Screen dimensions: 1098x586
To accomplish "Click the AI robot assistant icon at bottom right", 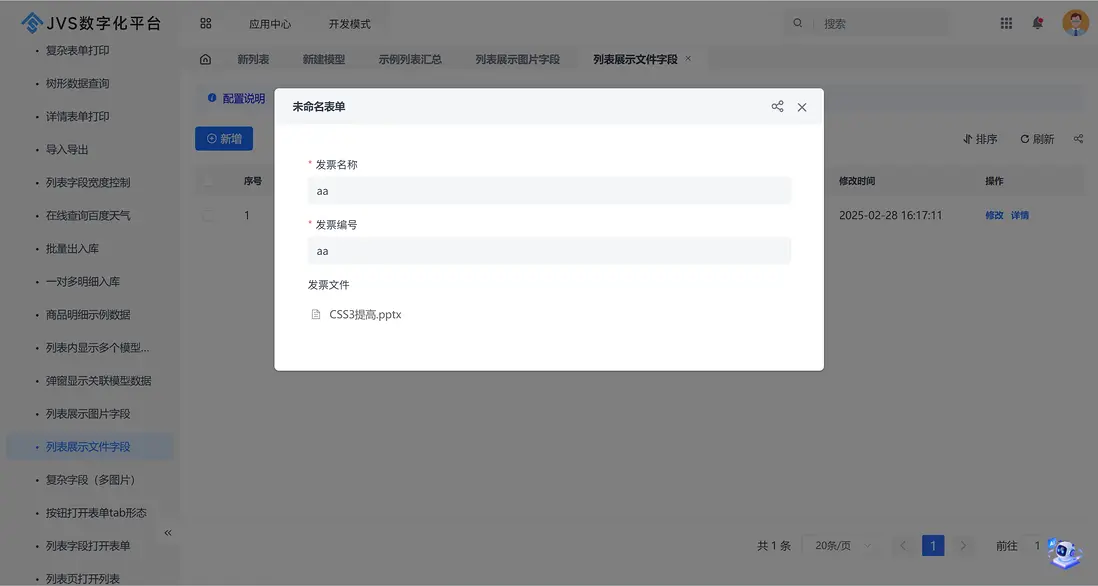I will (x=1063, y=552).
